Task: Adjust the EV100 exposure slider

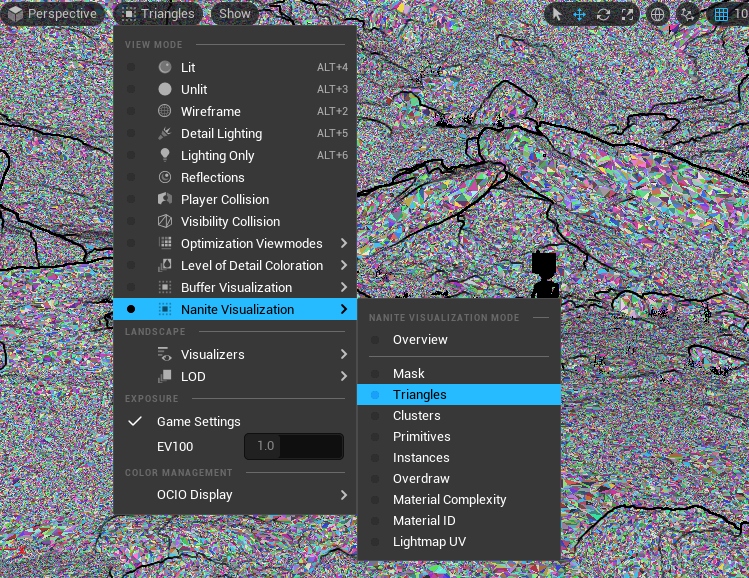Action: point(294,446)
